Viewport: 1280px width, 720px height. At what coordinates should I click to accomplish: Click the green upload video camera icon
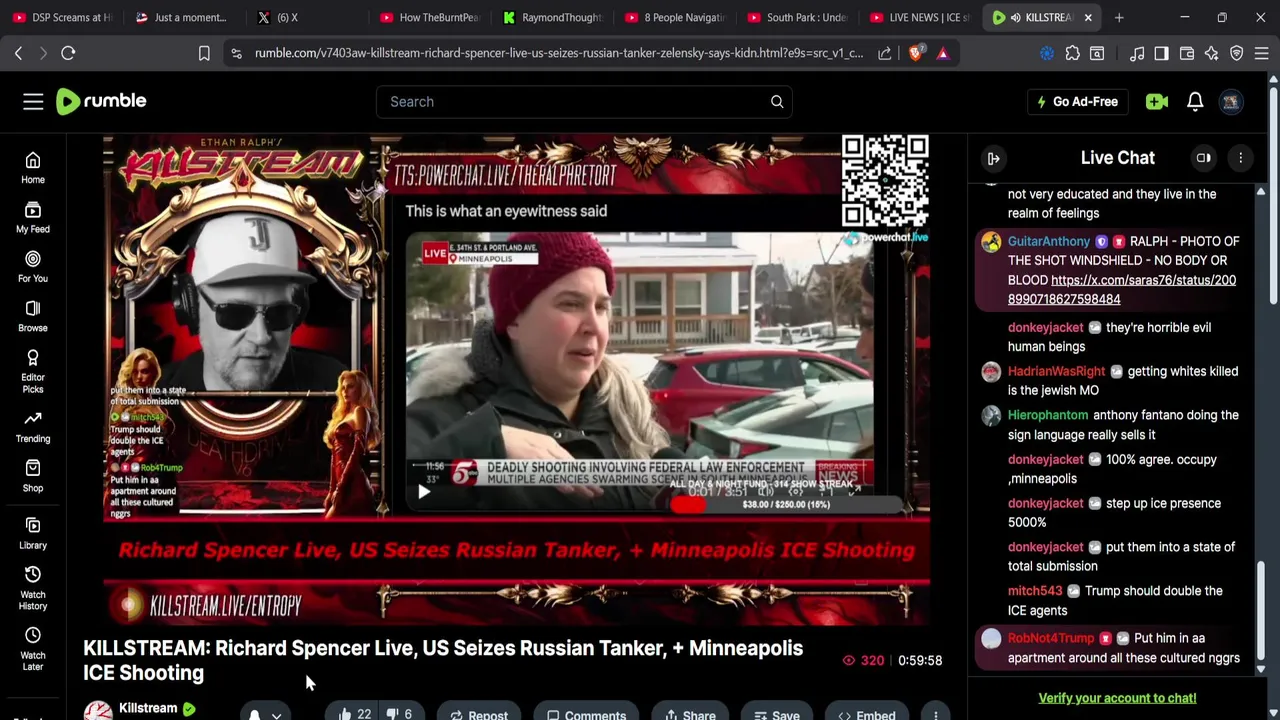(x=1157, y=101)
